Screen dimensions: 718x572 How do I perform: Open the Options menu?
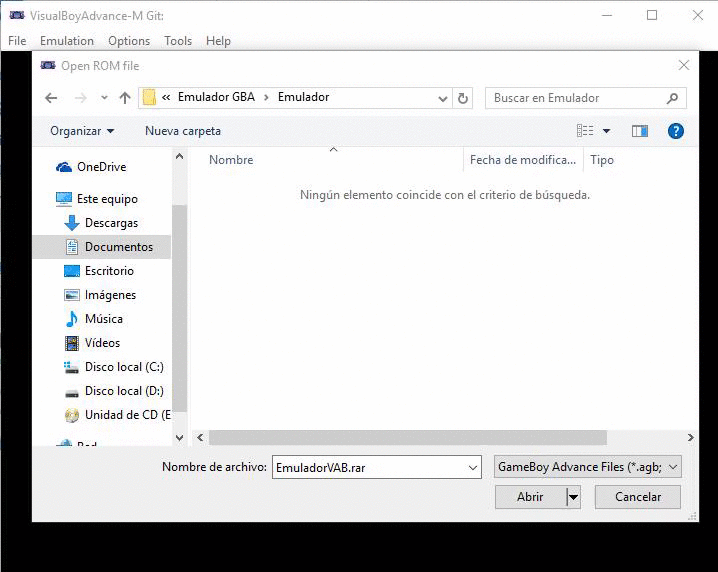[x=129, y=41]
